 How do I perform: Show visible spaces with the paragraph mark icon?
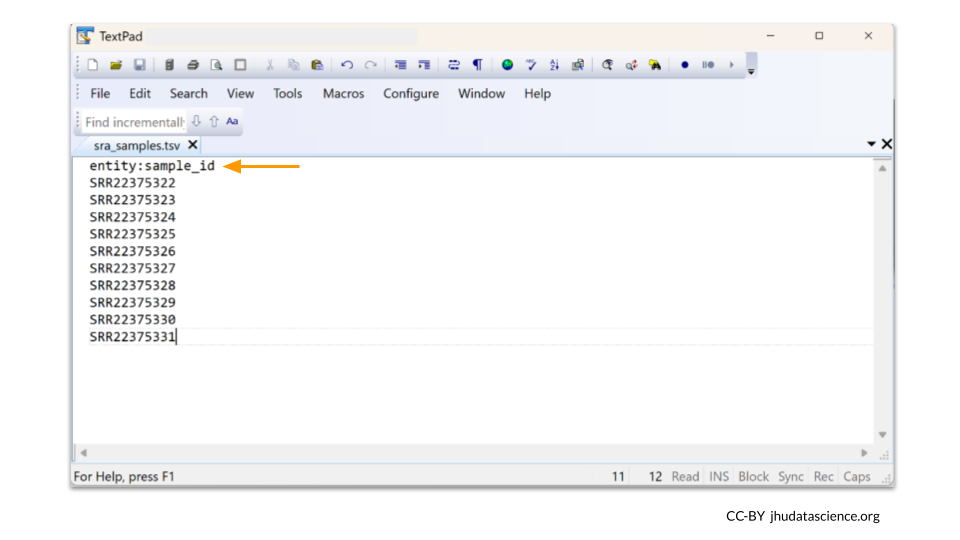(478, 65)
